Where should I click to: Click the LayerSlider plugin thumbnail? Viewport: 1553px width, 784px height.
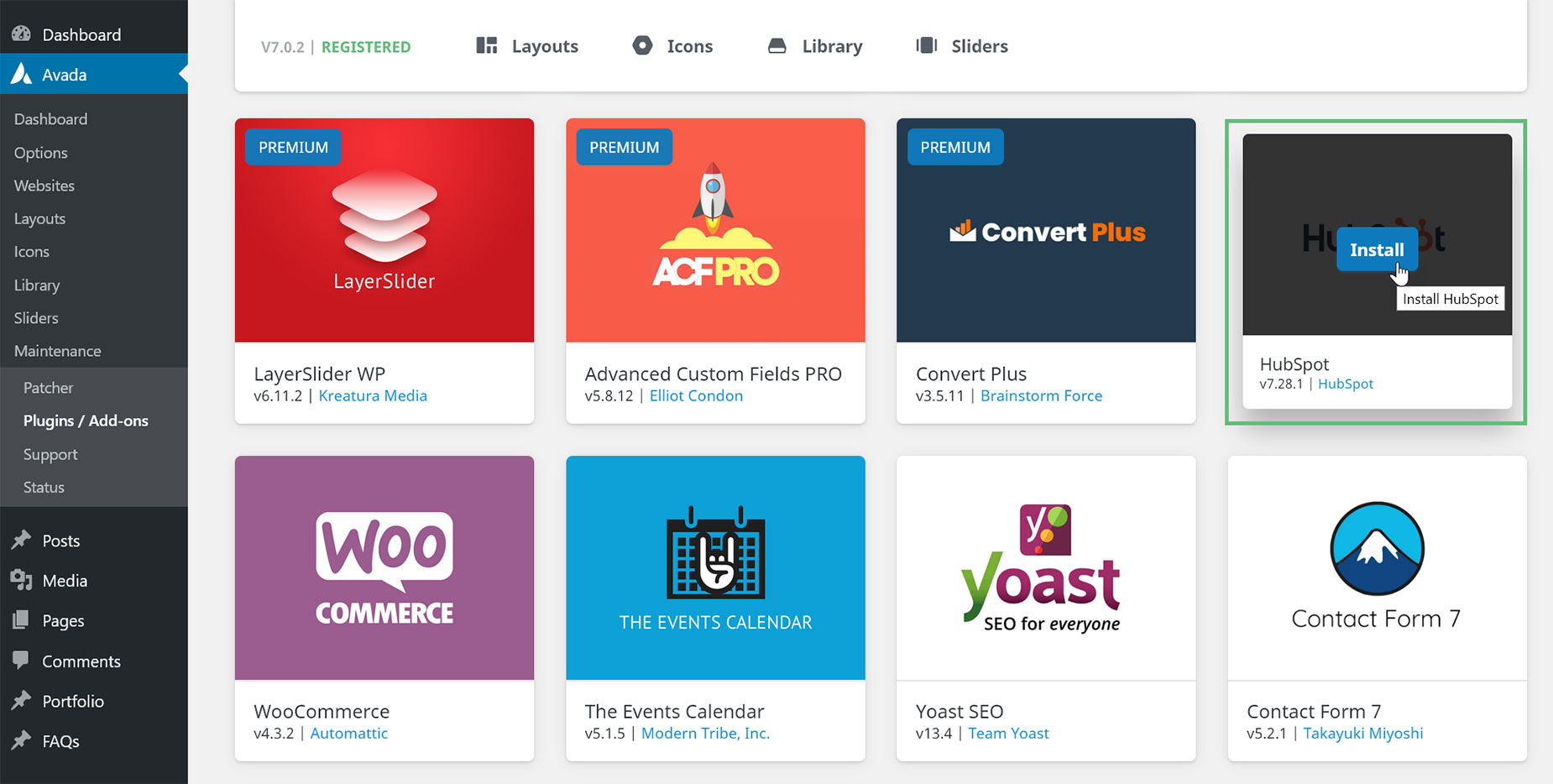tap(384, 230)
